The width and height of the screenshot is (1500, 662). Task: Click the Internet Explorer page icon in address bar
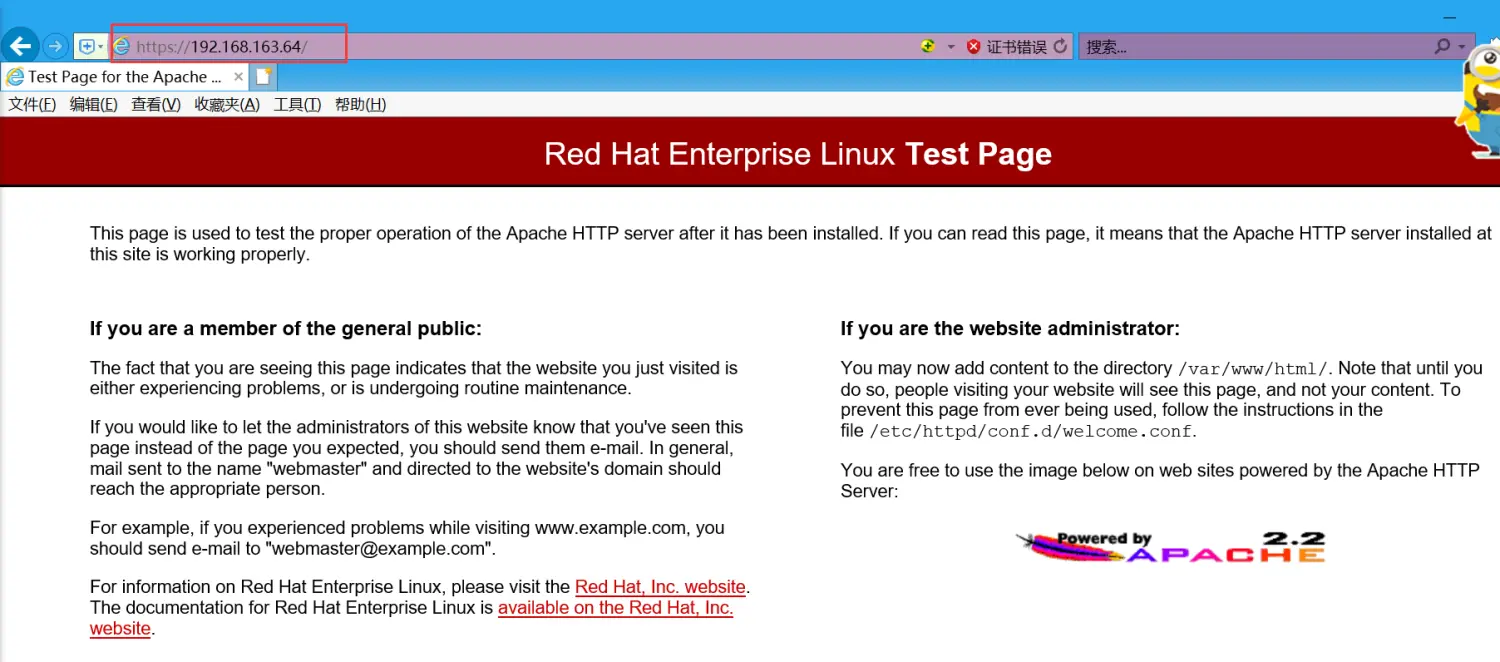[122, 46]
